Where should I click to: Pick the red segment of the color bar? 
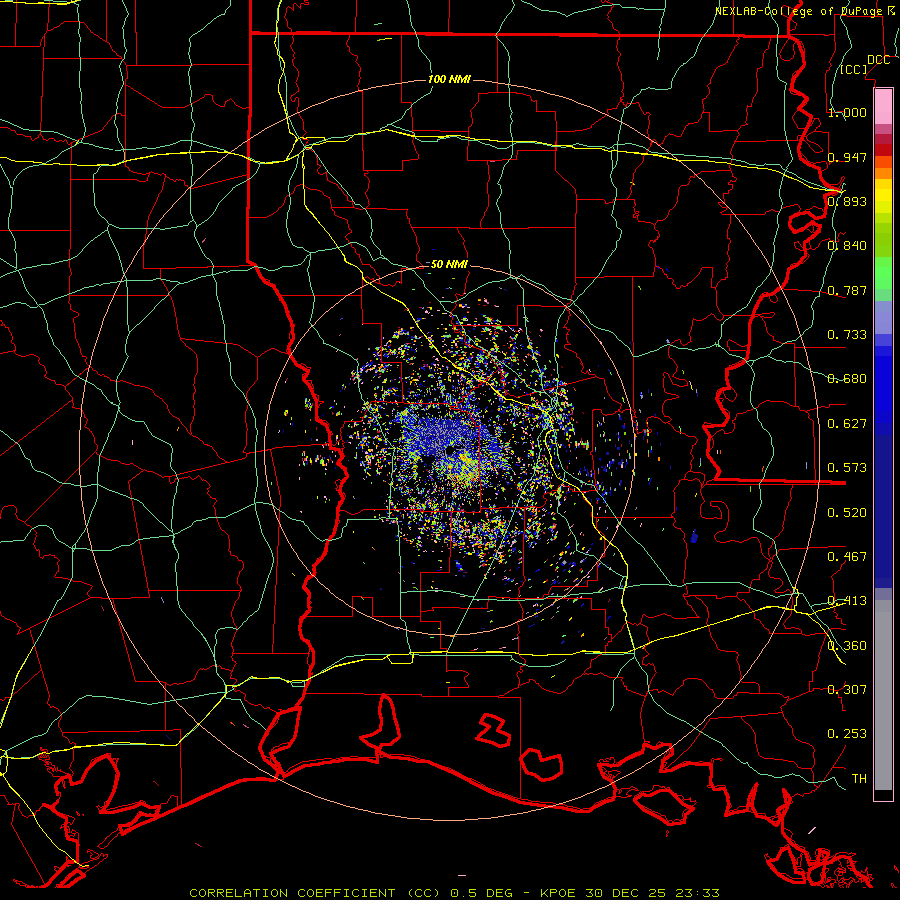[883, 150]
